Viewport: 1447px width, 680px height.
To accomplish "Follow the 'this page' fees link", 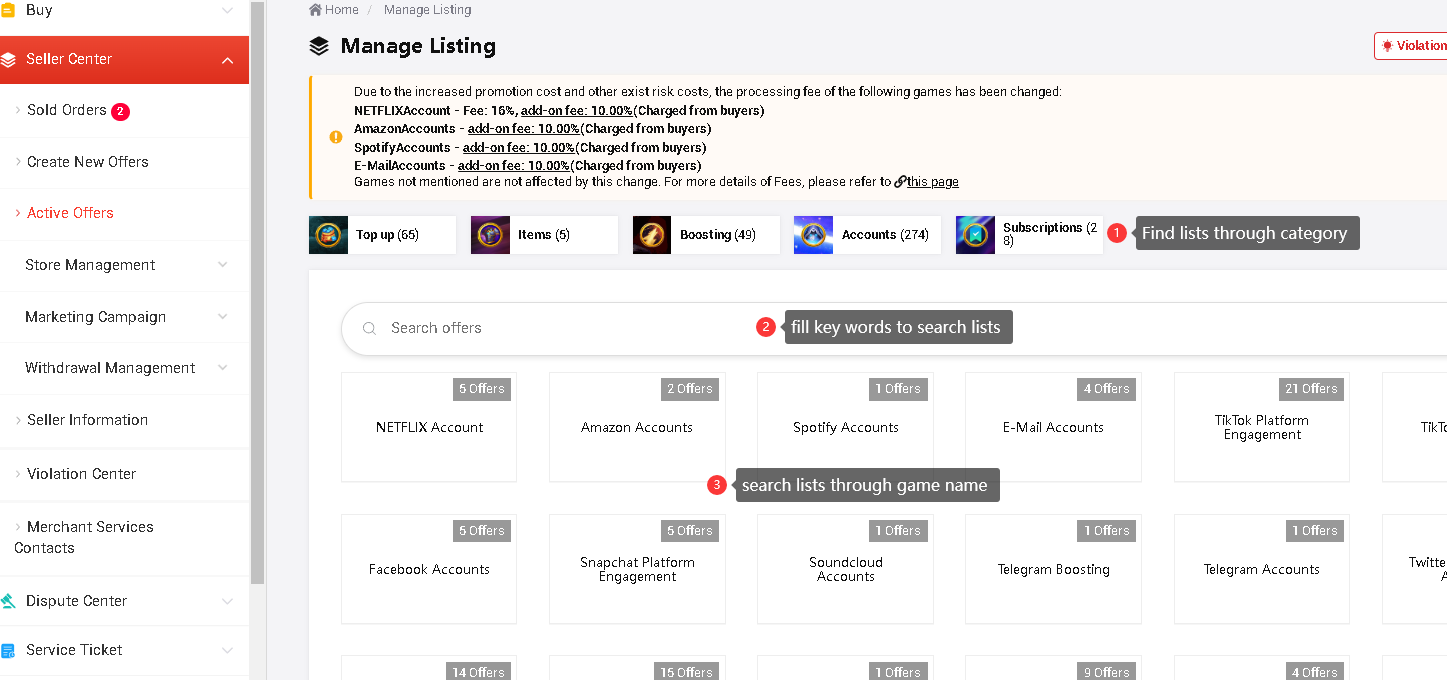I will tap(932, 182).
